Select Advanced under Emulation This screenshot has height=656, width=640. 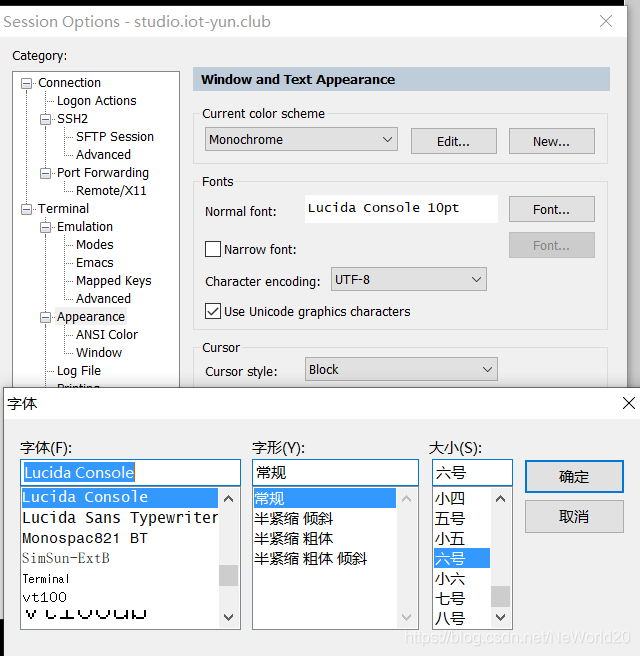coord(103,299)
